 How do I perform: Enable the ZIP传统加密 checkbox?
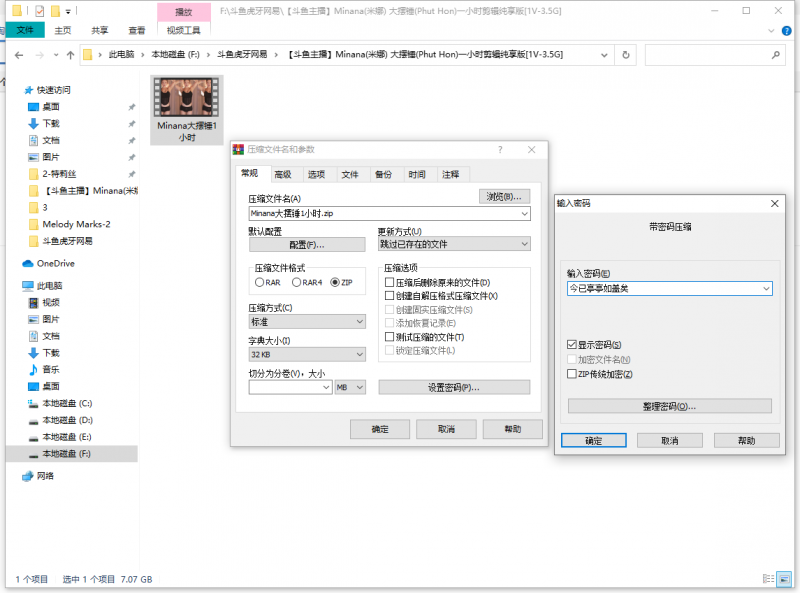[x=572, y=374]
